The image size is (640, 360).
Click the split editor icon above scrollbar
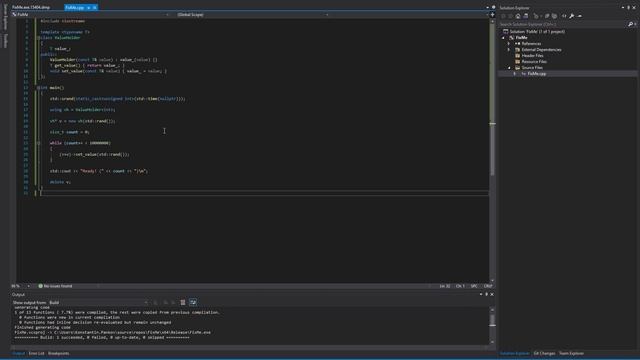pos(492,15)
